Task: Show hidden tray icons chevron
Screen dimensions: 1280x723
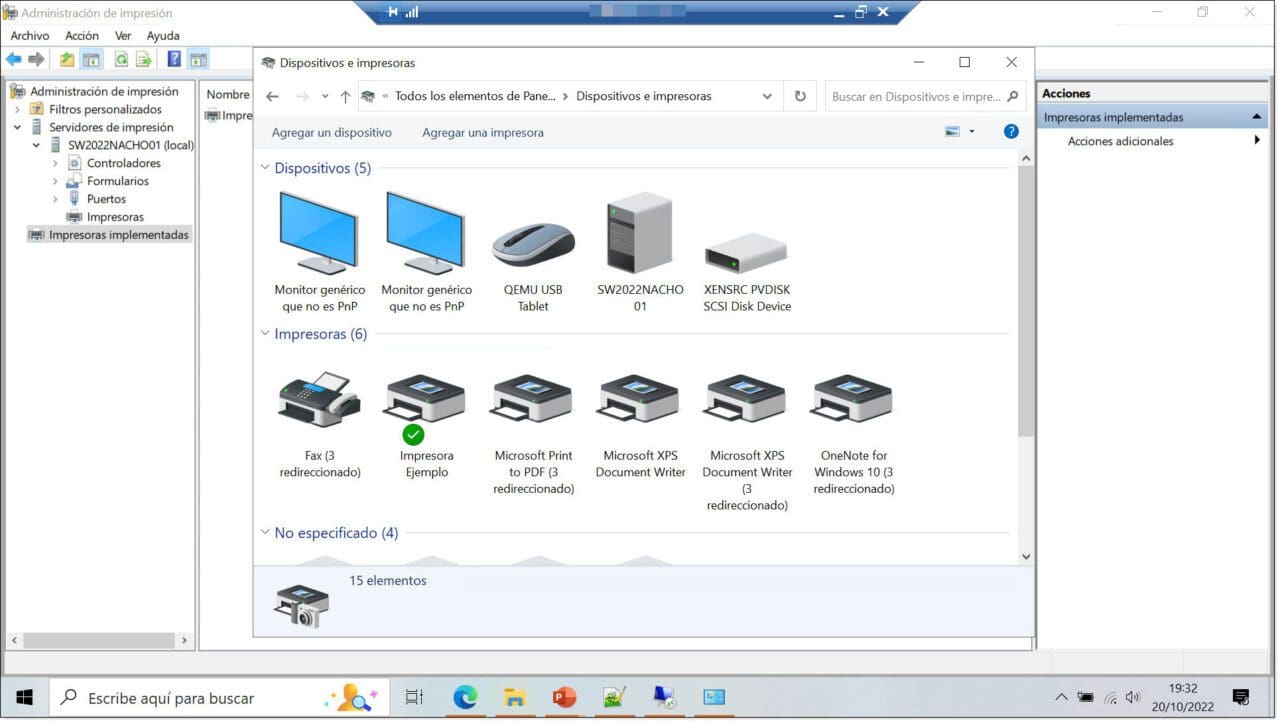Action: [x=1061, y=697]
